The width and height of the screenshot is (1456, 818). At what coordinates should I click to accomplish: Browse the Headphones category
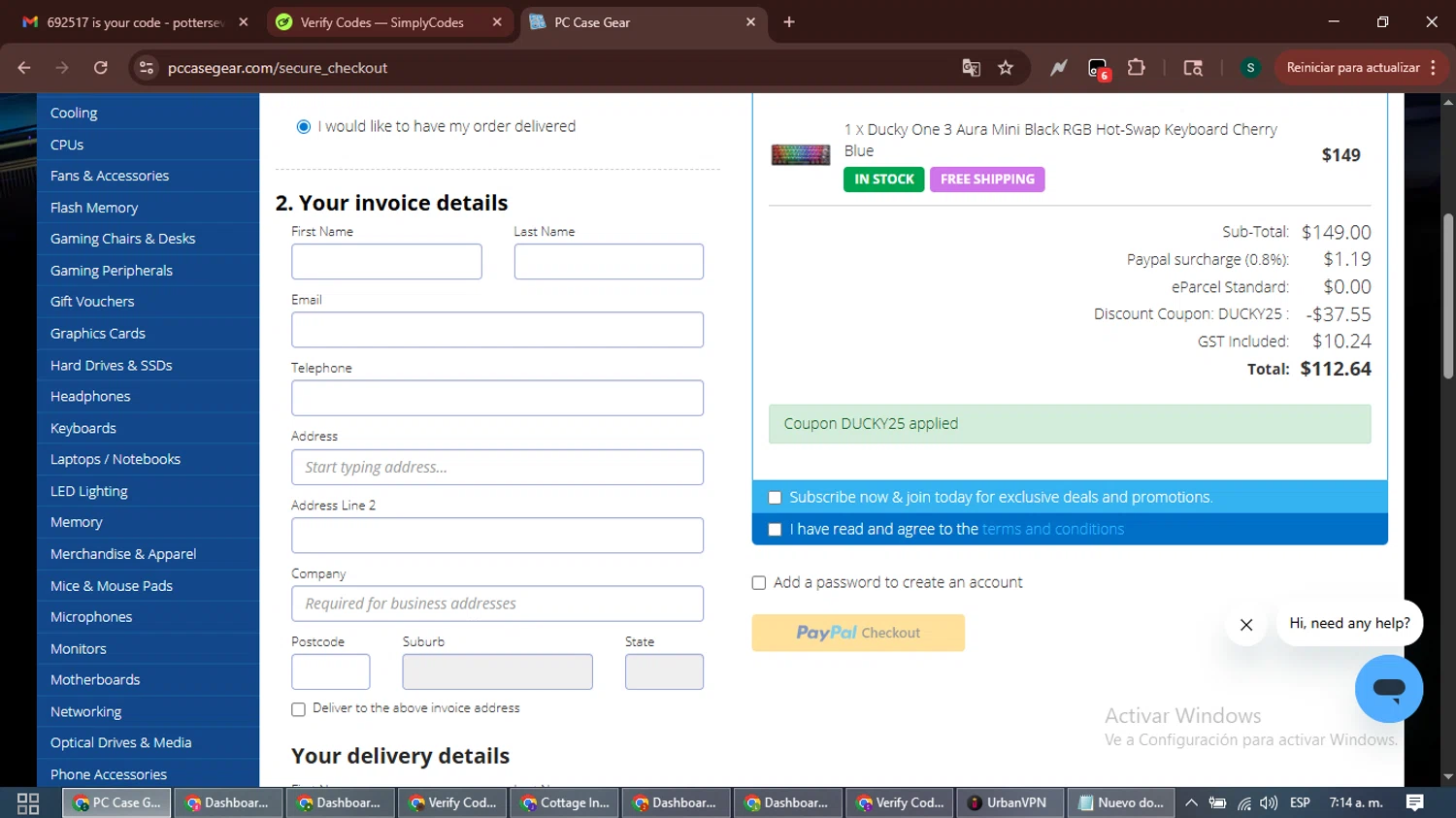pos(90,396)
